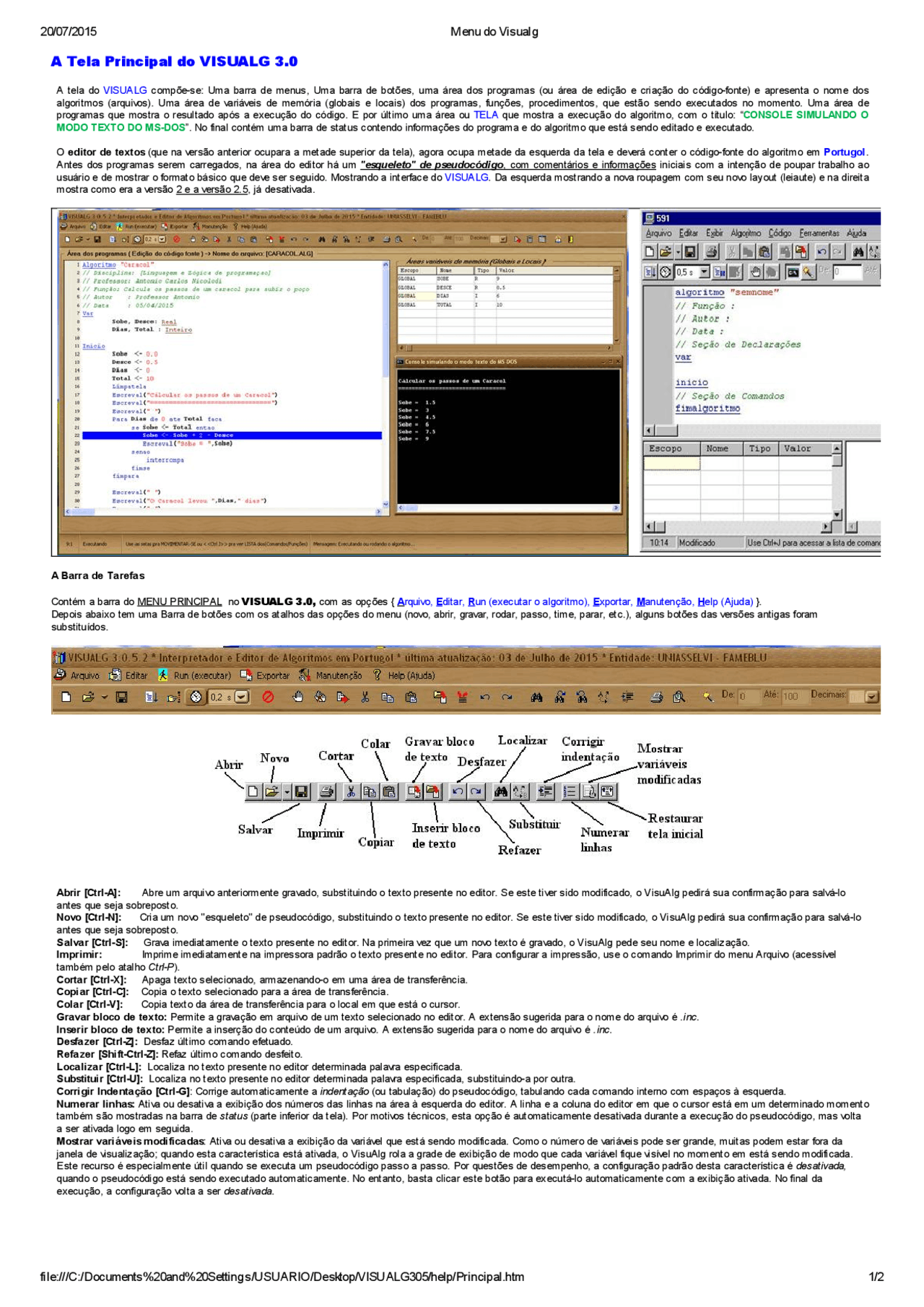Screen dimensions: 924x1307
Task: Open the Run (executar) menu in the brown menu bar
Action: point(195,675)
